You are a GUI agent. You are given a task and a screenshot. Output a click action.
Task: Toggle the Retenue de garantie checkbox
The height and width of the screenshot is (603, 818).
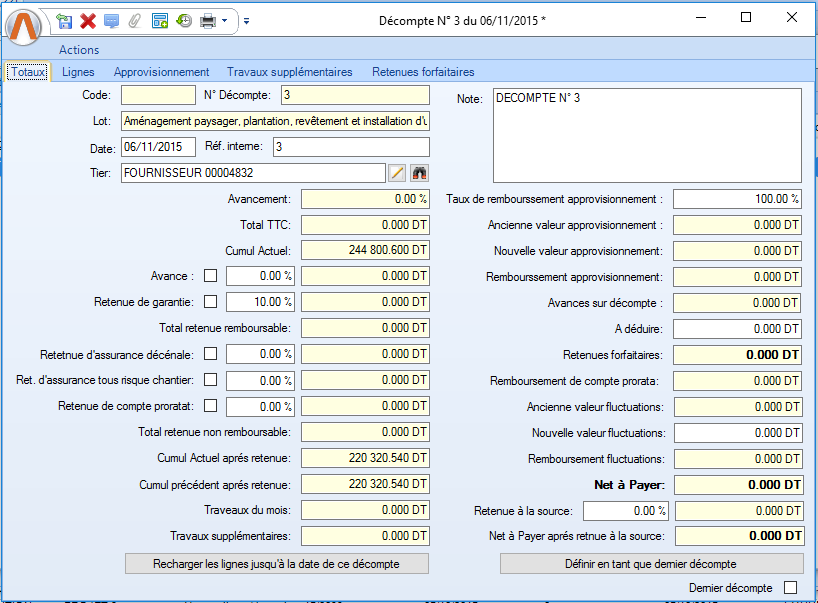click(211, 301)
